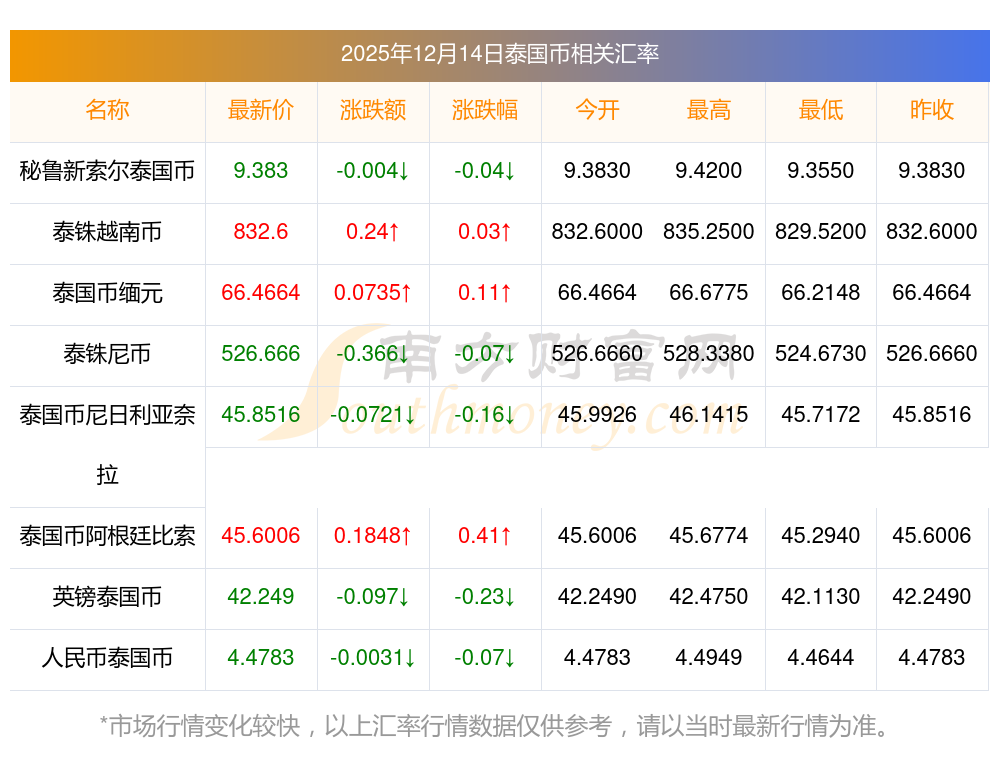Screen dimensions: 1000x757
Task: Click the change percent 0.03↑
Action: pyautogui.click(x=485, y=231)
